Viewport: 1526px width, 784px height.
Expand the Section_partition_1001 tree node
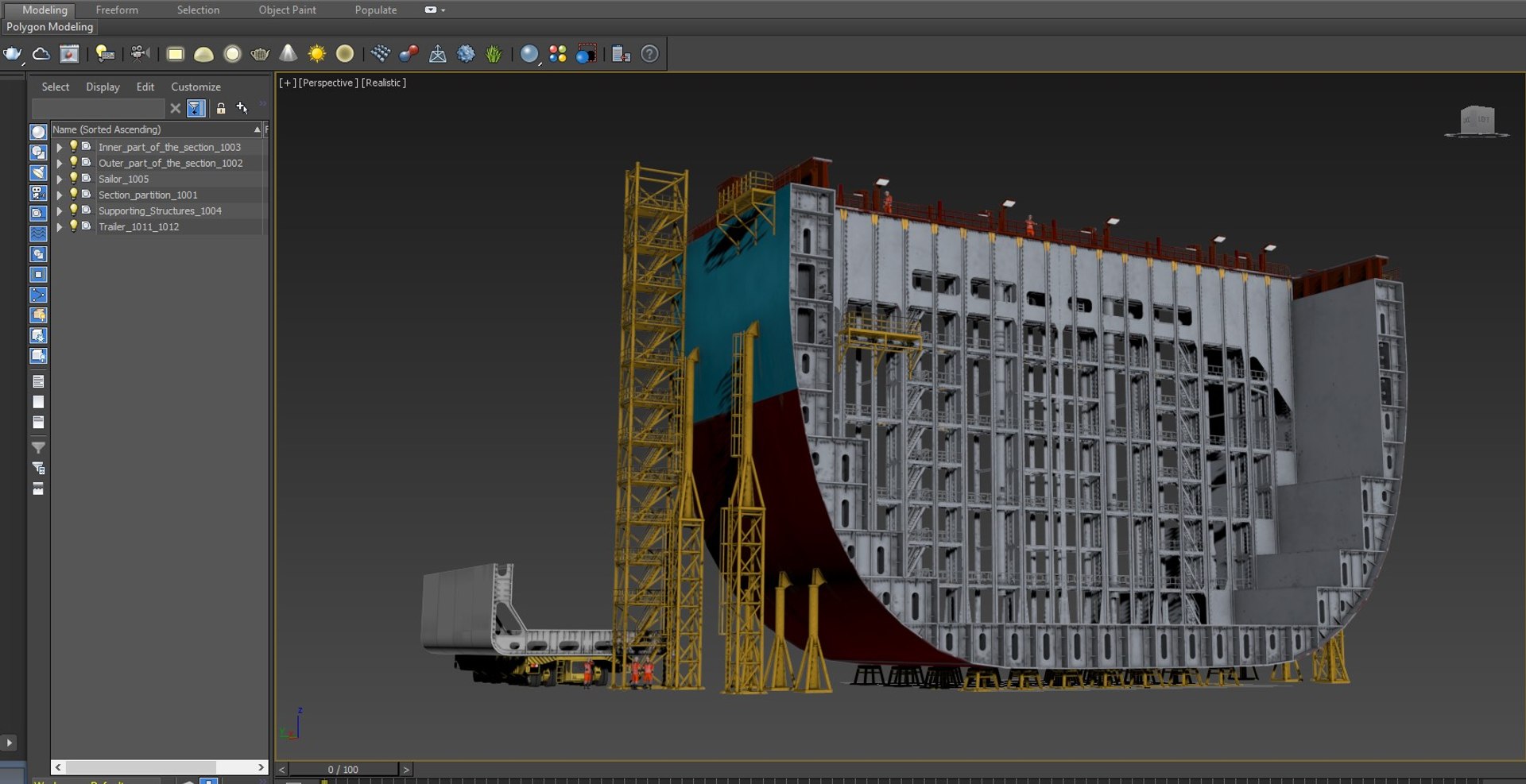(59, 195)
